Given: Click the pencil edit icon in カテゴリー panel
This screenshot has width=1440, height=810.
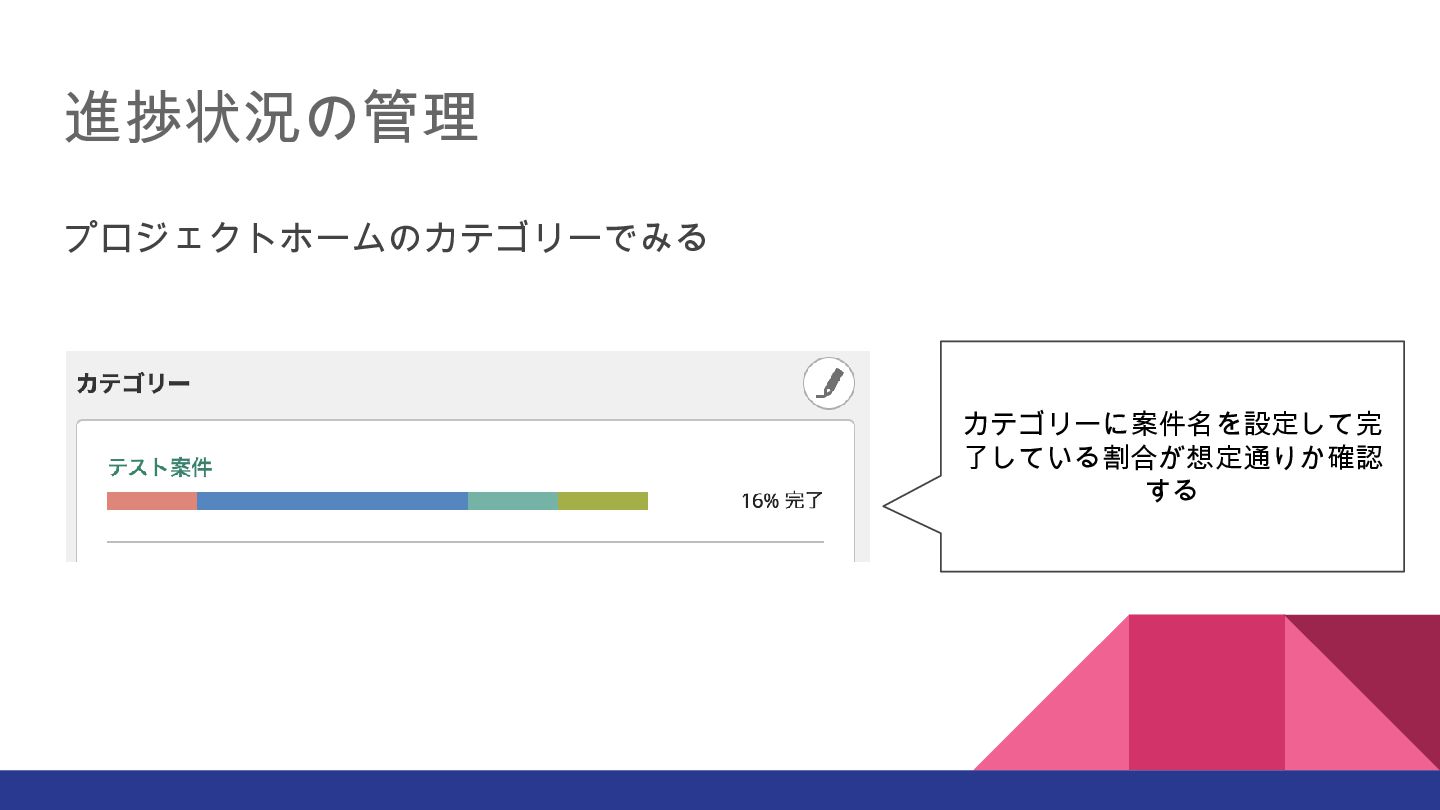Looking at the screenshot, I should (829, 383).
